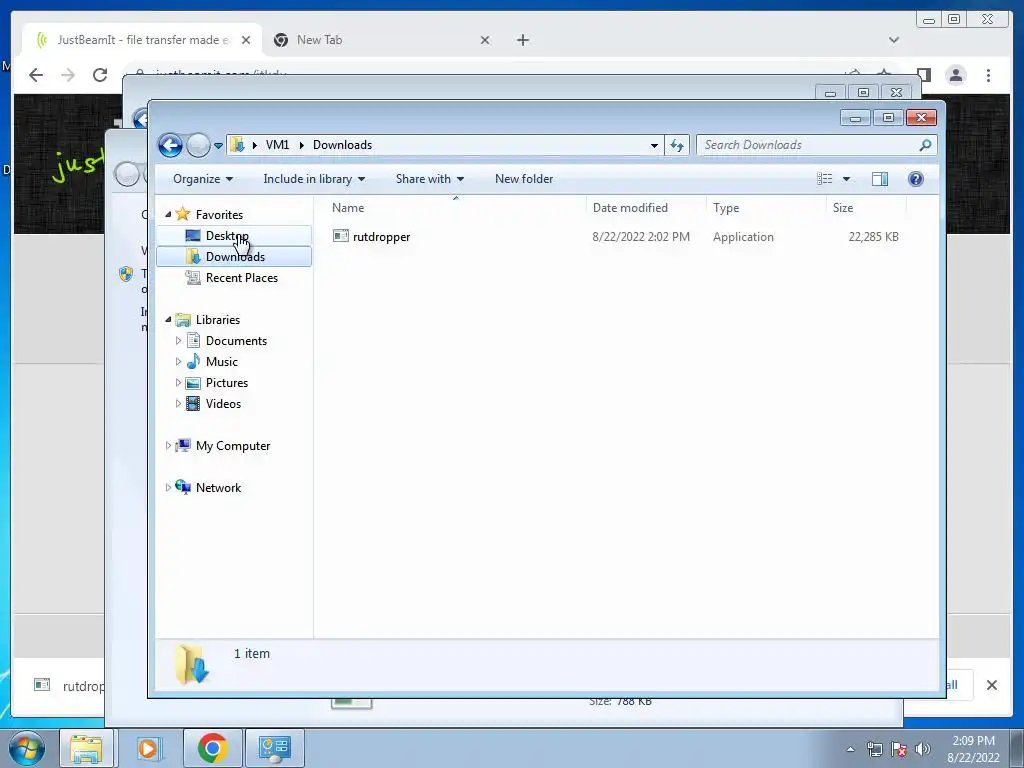
Task: Open Chrome three-dot menu
Action: coord(988,75)
